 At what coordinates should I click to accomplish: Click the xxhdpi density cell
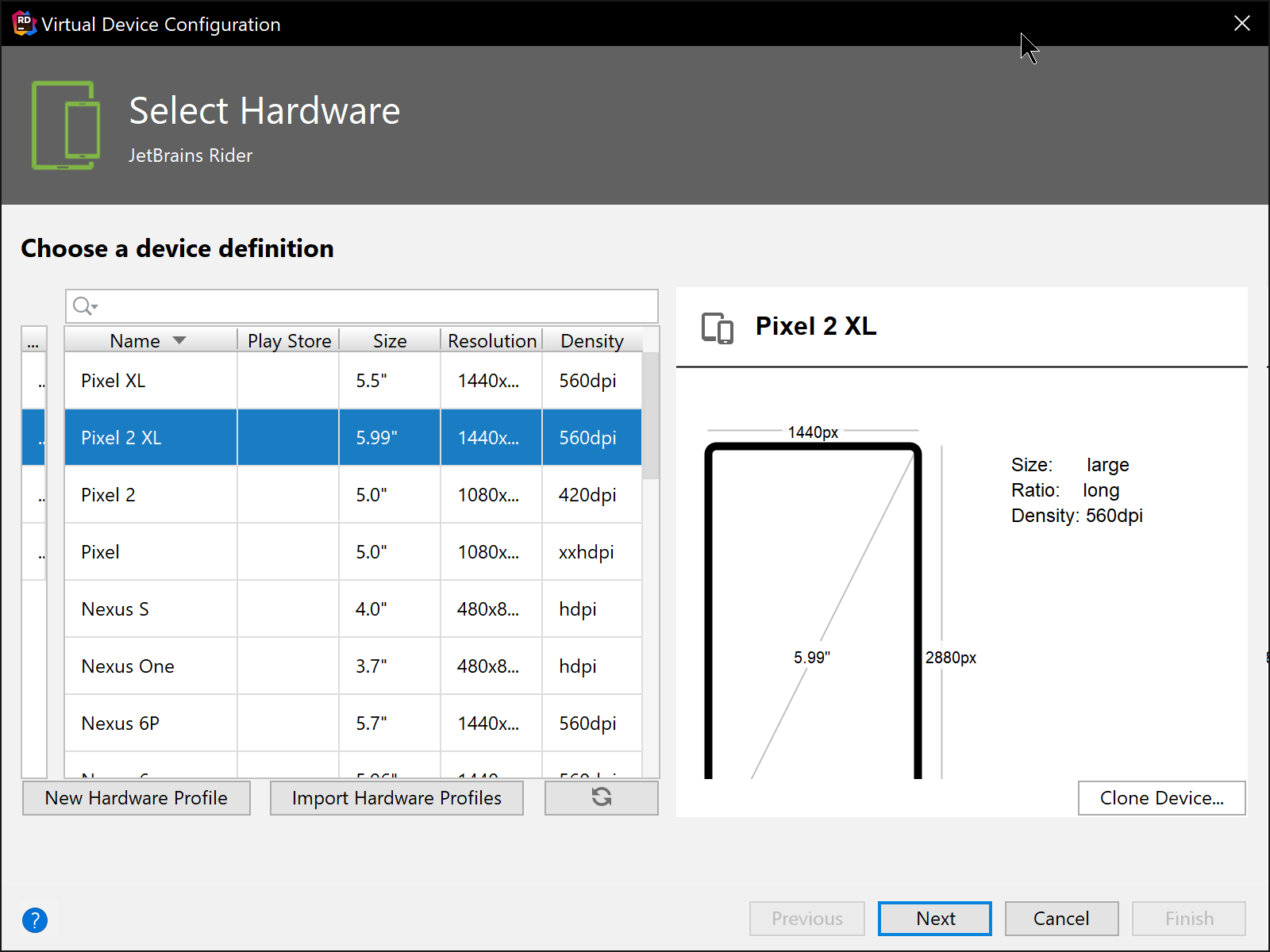pyautogui.click(x=592, y=552)
